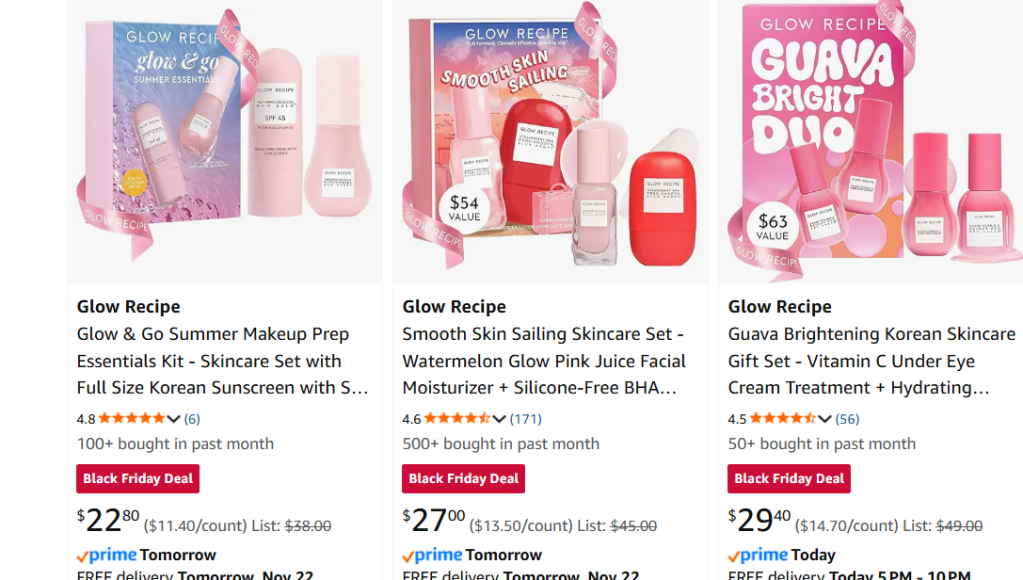Viewport: 1023px width, 580px height.
Task: Click Black Friday Deal badge on Smooth Skin set
Action: tap(464, 479)
